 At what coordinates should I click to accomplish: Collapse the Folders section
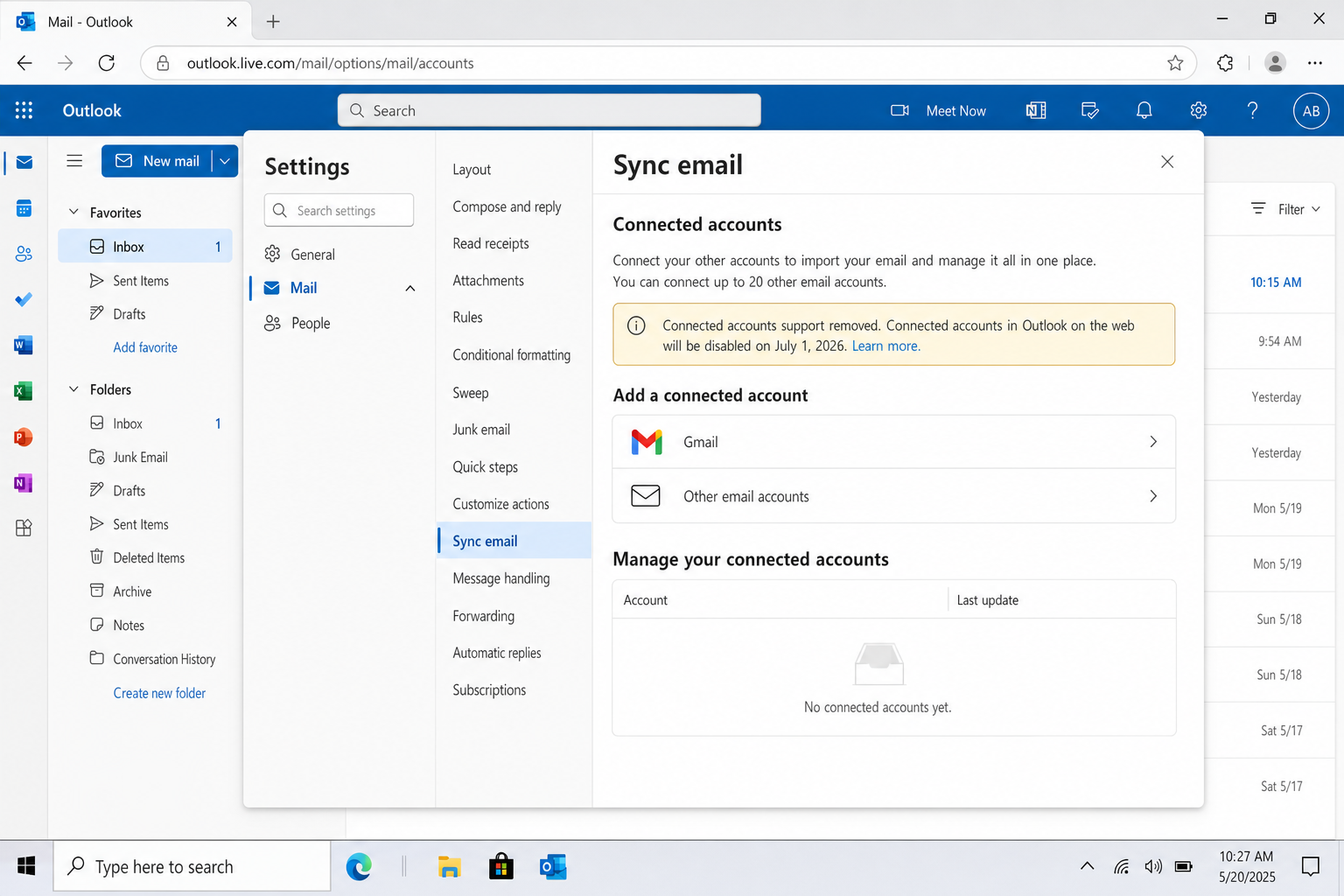pos(73,389)
